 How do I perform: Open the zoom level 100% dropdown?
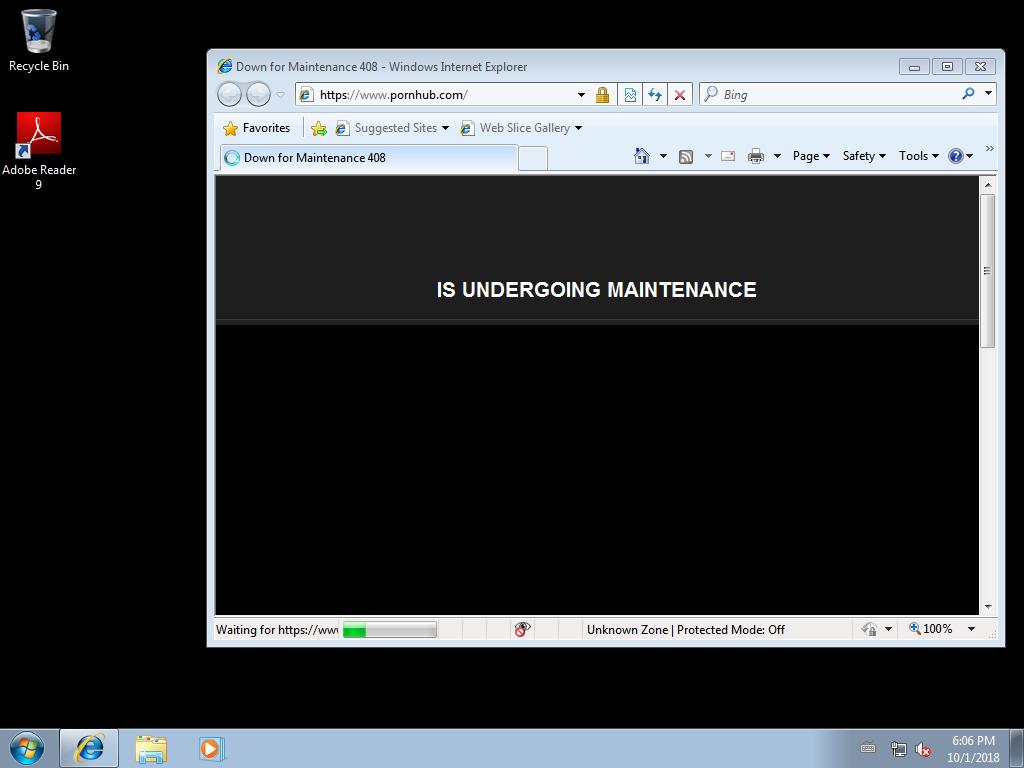(970, 629)
